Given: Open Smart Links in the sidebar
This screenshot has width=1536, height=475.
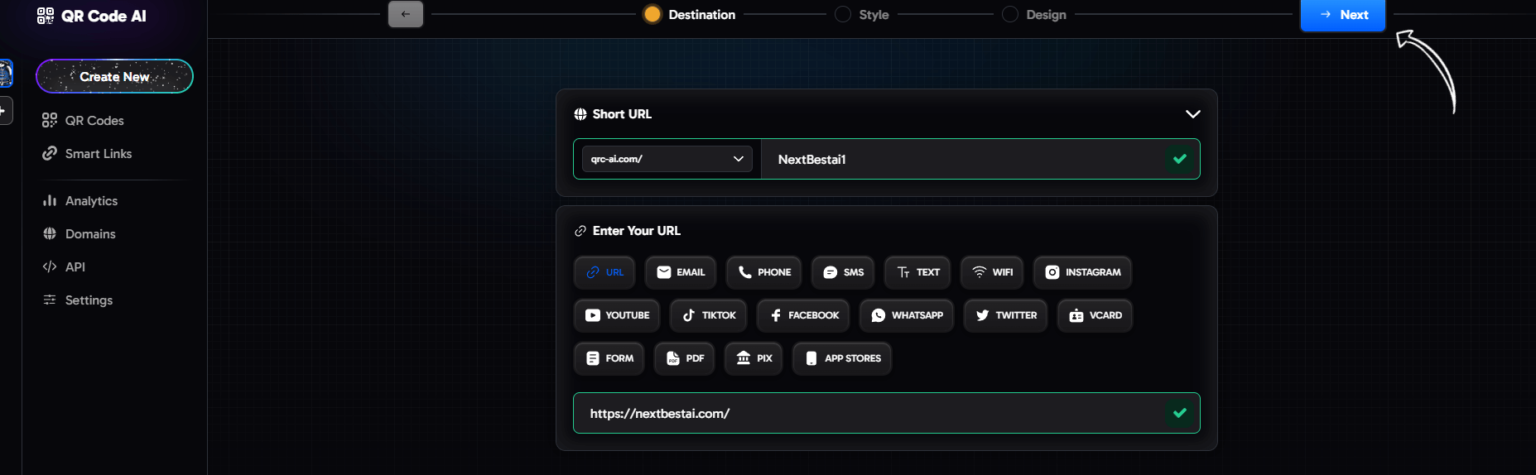Looking at the screenshot, I should coord(87,154).
